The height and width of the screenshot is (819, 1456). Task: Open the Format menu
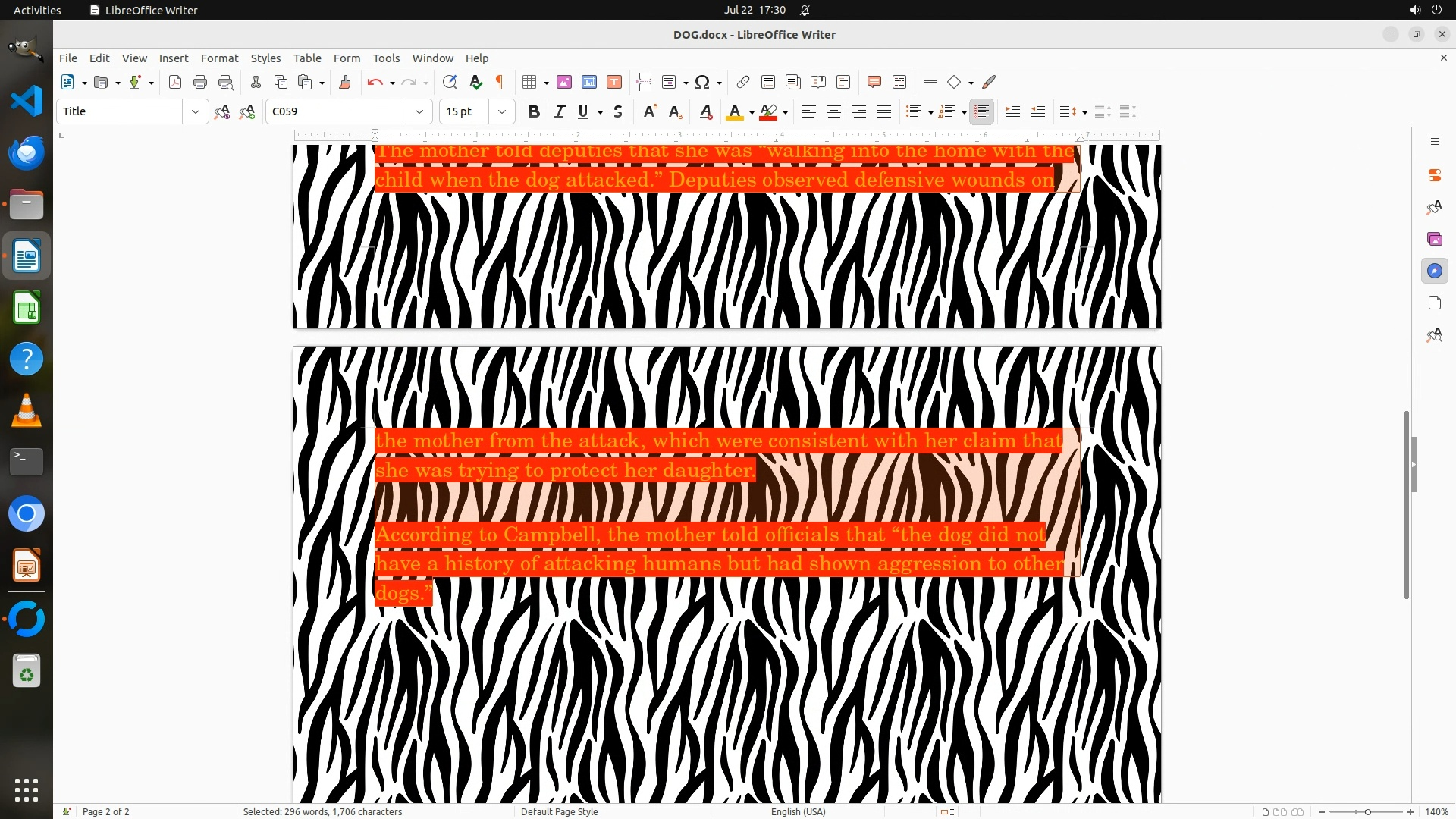tap(219, 58)
